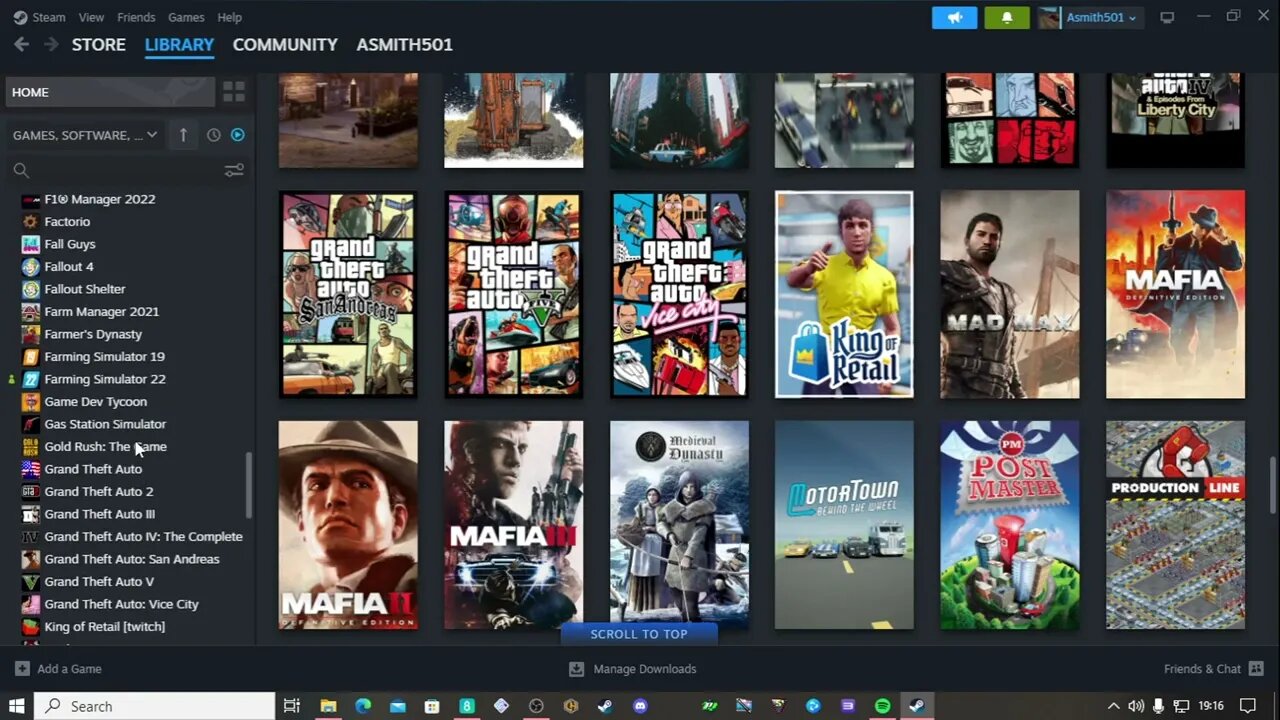Go forward with the right arrow
This screenshot has height=720, width=1280.
pyautogui.click(x=50, y=44)
